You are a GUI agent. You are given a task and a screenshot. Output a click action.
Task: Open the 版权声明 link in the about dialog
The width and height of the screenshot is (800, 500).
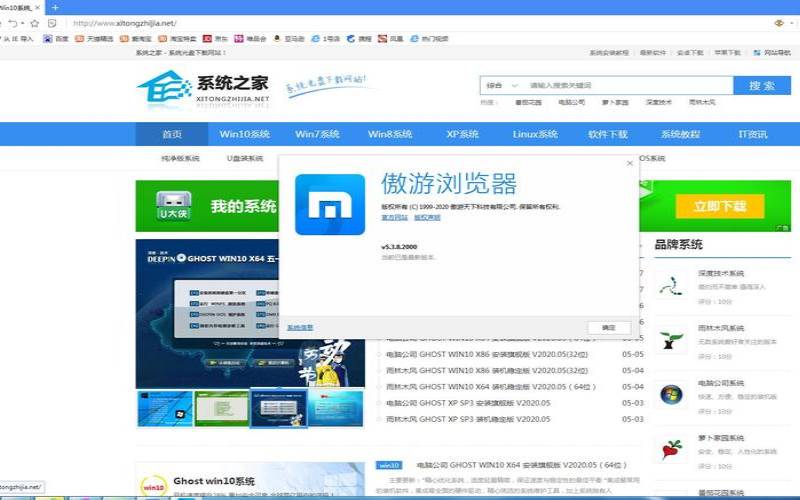pos(427,217)
